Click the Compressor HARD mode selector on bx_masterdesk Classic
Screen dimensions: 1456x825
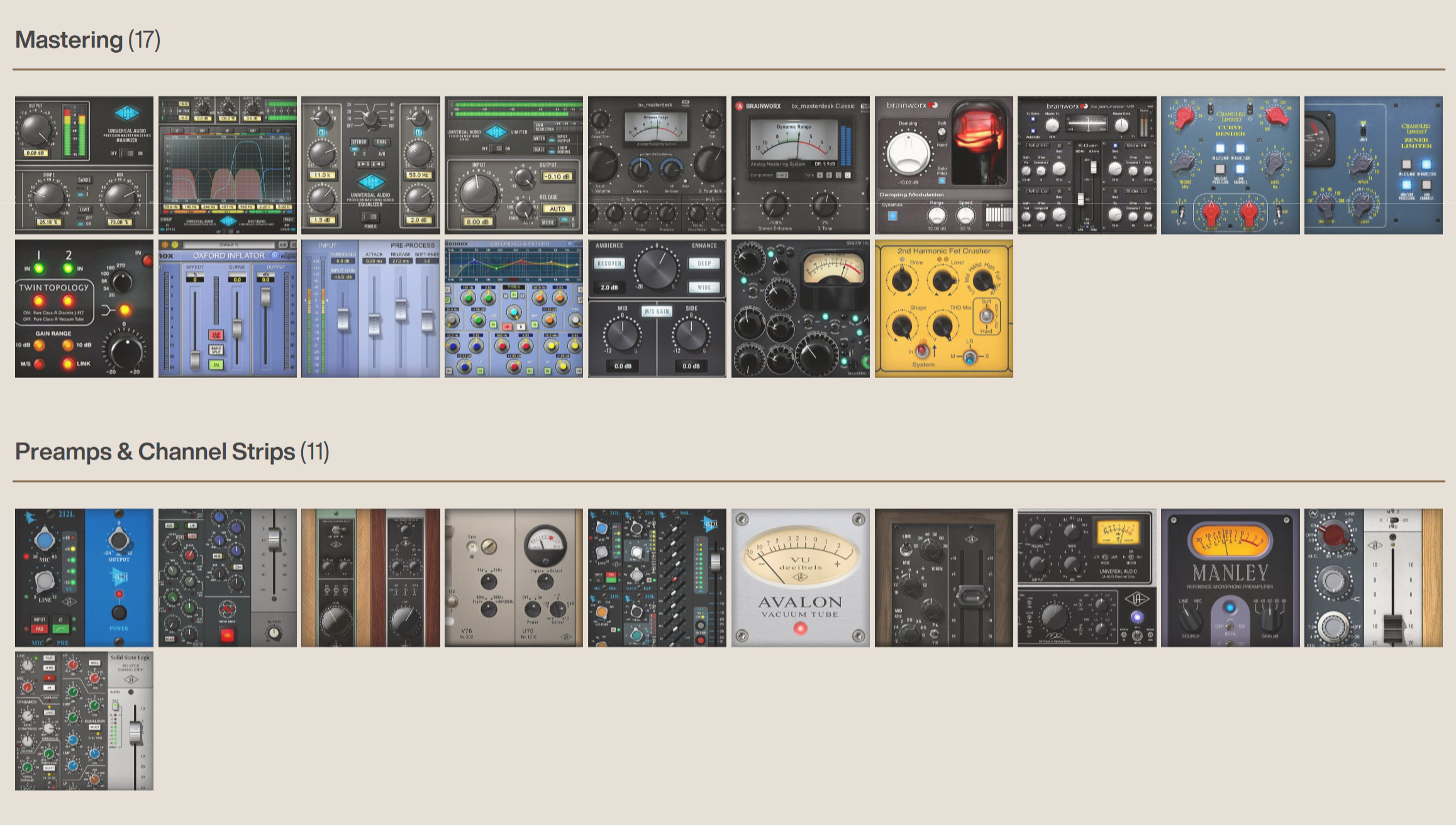pyautogui.click(x=782, y=175)
